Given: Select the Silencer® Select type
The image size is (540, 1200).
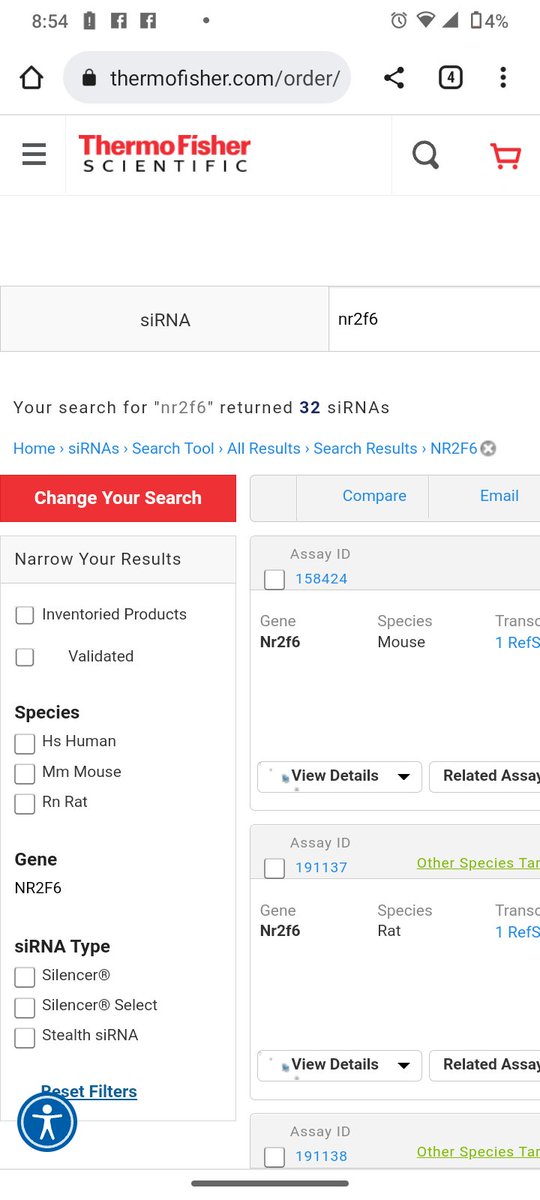Looking at the screenshot, I should click(x=25, y=1006).
